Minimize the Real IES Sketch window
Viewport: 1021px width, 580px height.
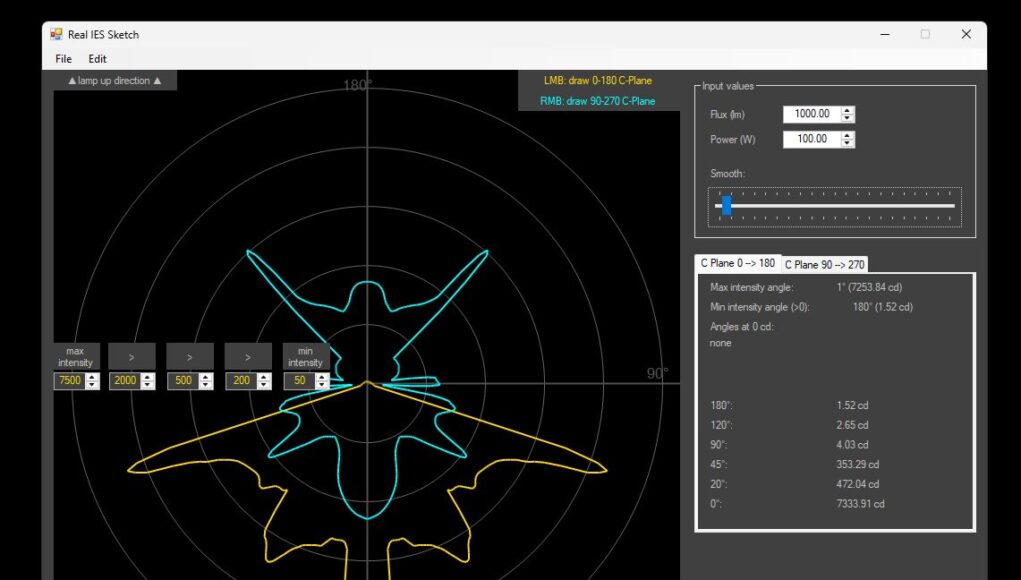885,35
